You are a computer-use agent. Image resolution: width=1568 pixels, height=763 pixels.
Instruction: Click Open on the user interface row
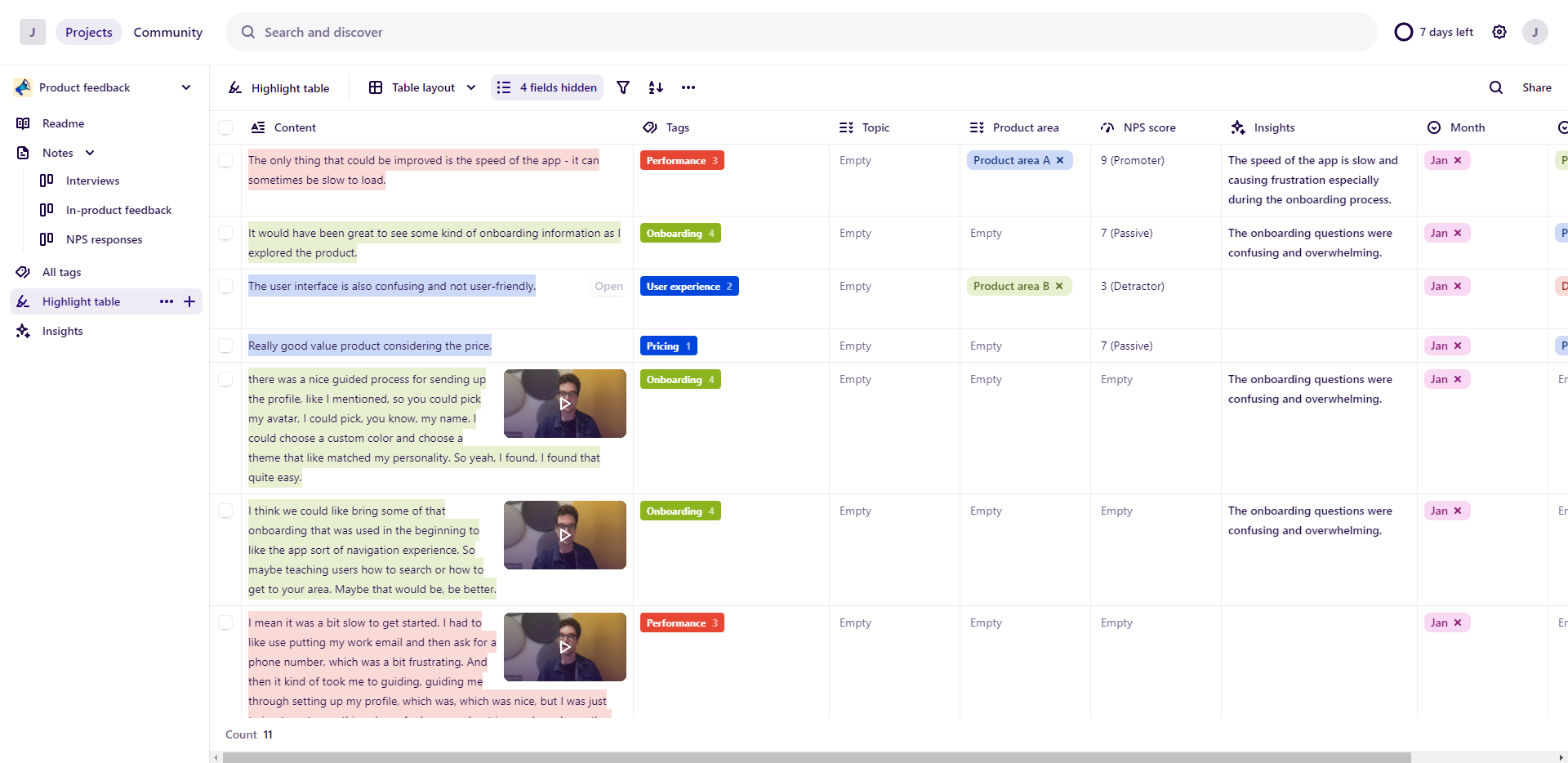coord(608,286)
